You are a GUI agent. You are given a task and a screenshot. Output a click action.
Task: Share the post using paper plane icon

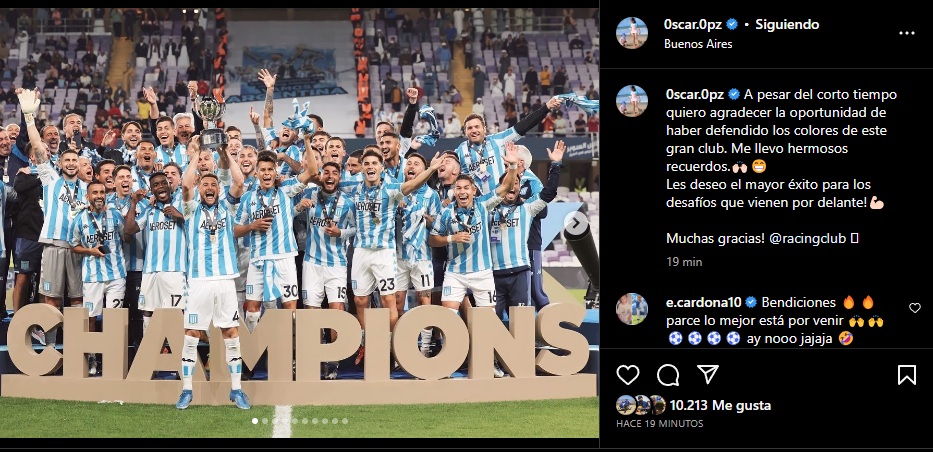click(707, 375)
